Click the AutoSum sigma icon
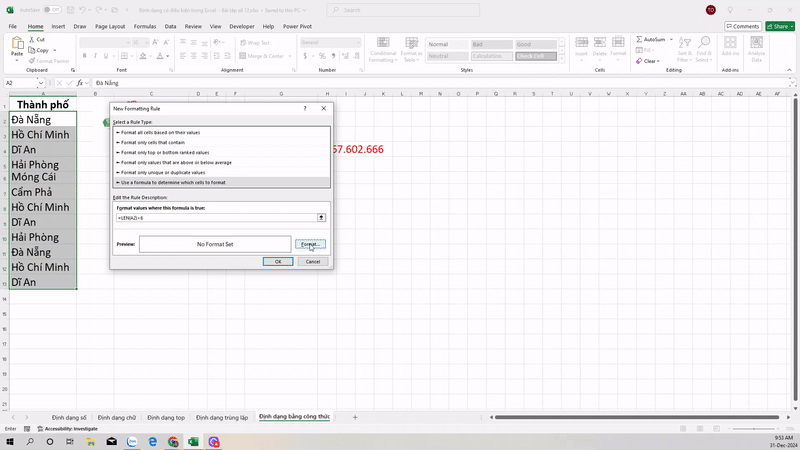This screenshot has height=450, width=800. 639,39
